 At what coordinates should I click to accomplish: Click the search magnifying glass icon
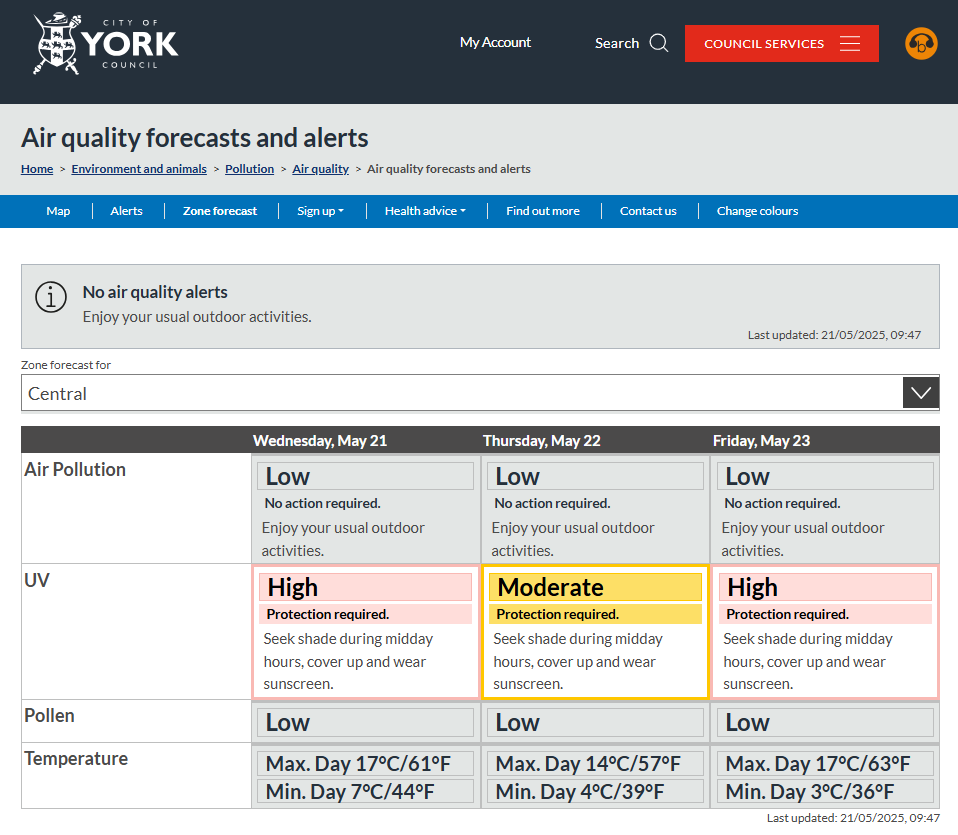(x=659, y=43)
